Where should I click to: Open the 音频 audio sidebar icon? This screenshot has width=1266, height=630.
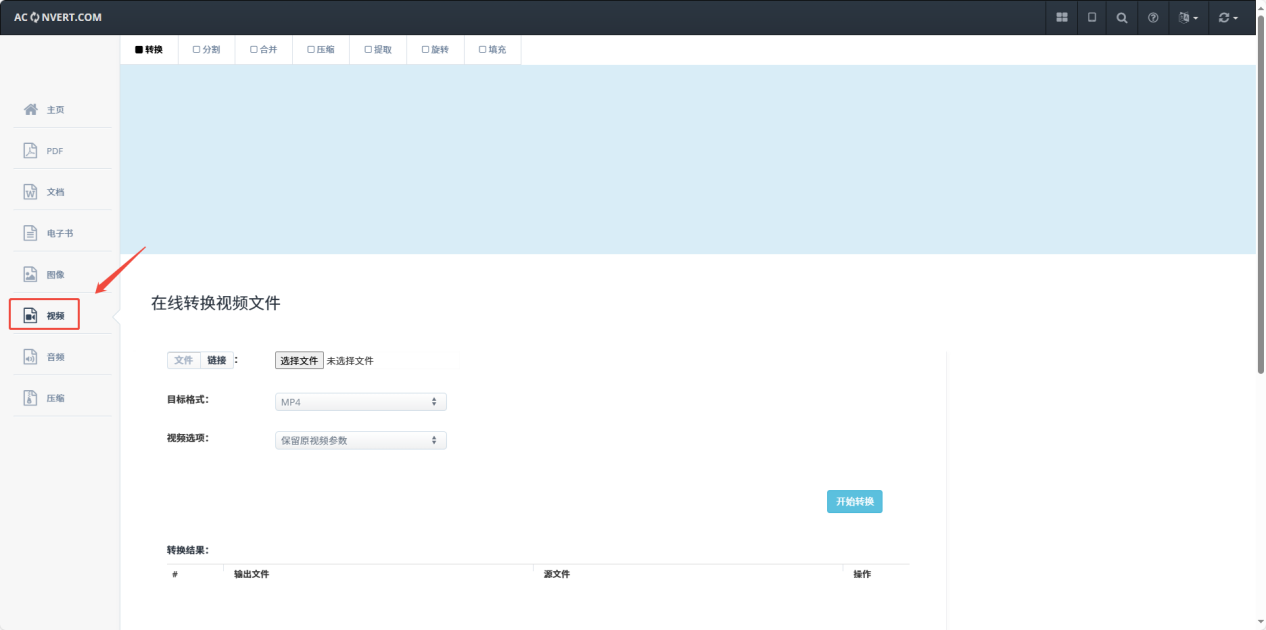click(x=30, y=356)
